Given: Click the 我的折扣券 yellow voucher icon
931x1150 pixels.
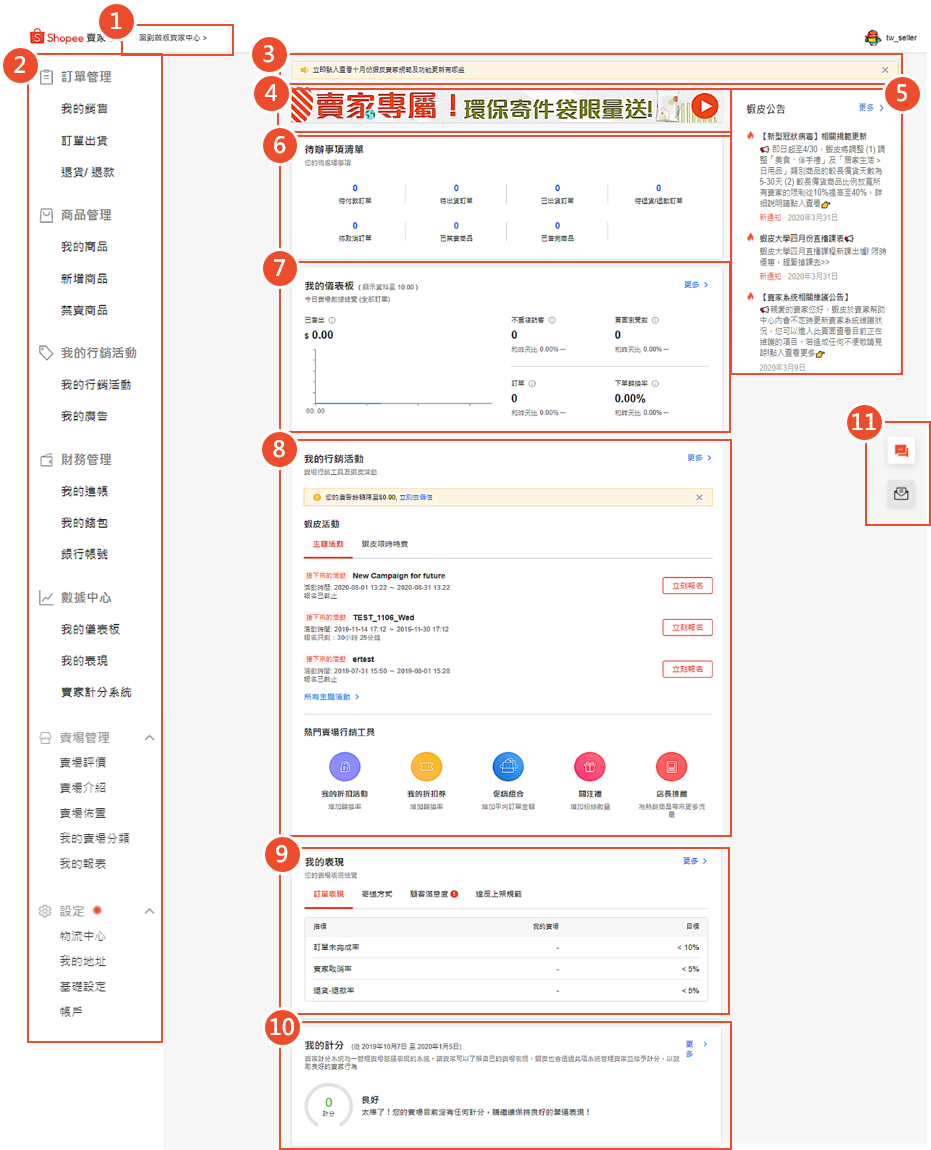Looking at the screenshot, I should pyautogui.click(x=426, y=767).
